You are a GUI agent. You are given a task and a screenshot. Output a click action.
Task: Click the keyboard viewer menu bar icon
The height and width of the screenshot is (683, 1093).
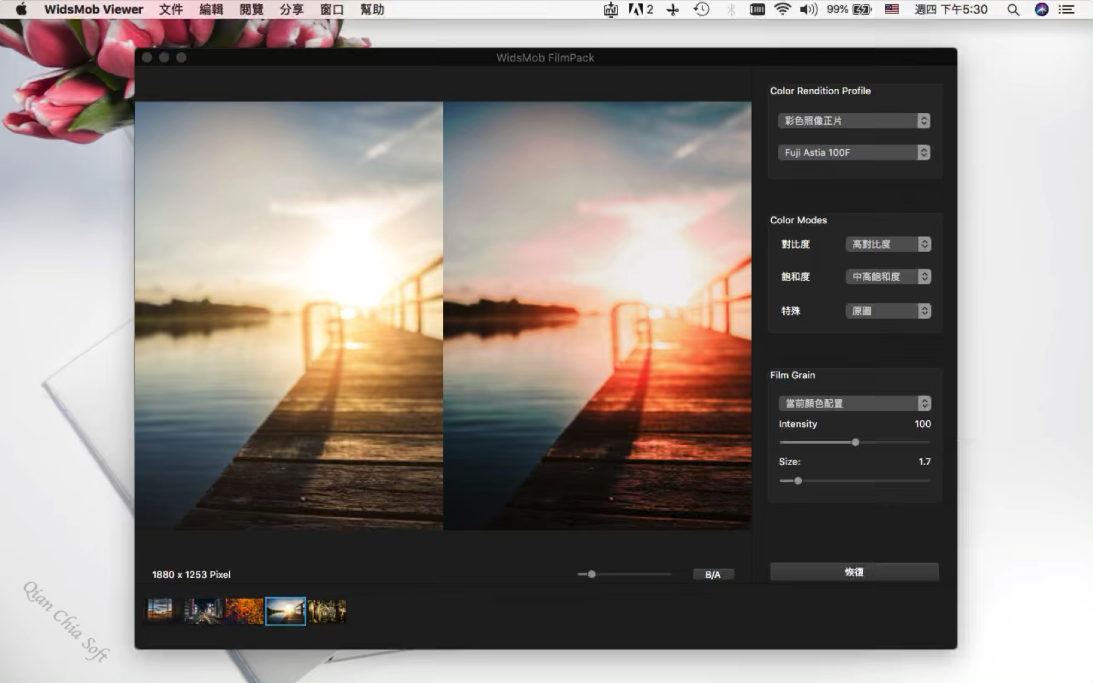click(x=757, y=9)
